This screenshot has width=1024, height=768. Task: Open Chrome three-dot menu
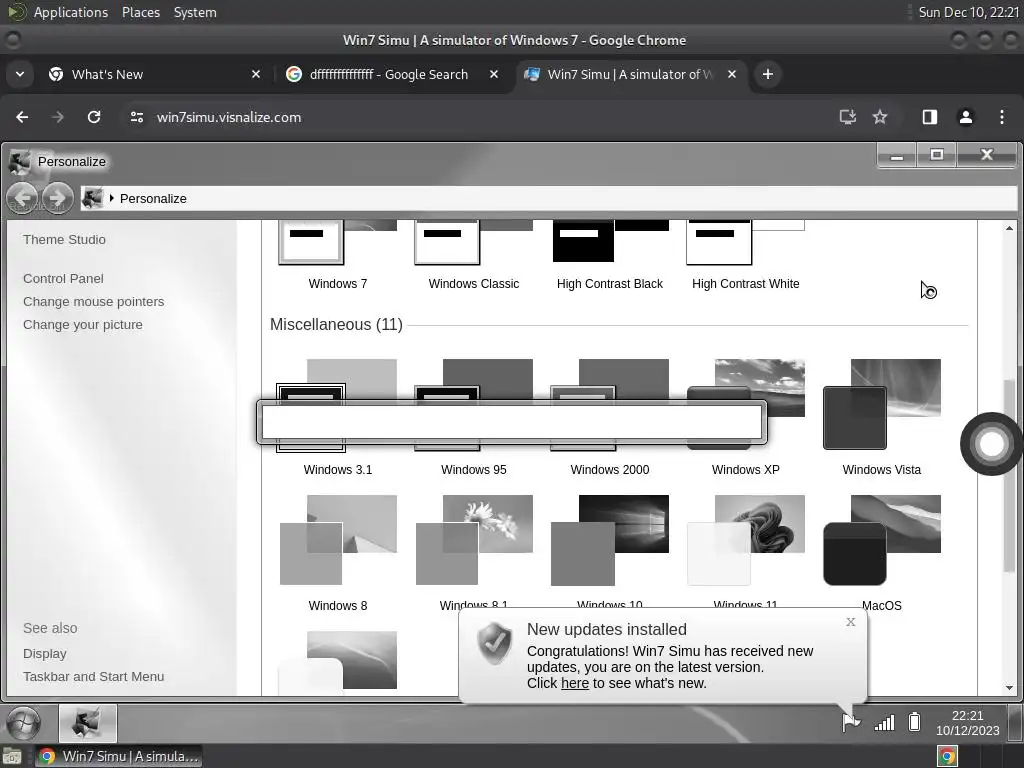pos(1002,117)
